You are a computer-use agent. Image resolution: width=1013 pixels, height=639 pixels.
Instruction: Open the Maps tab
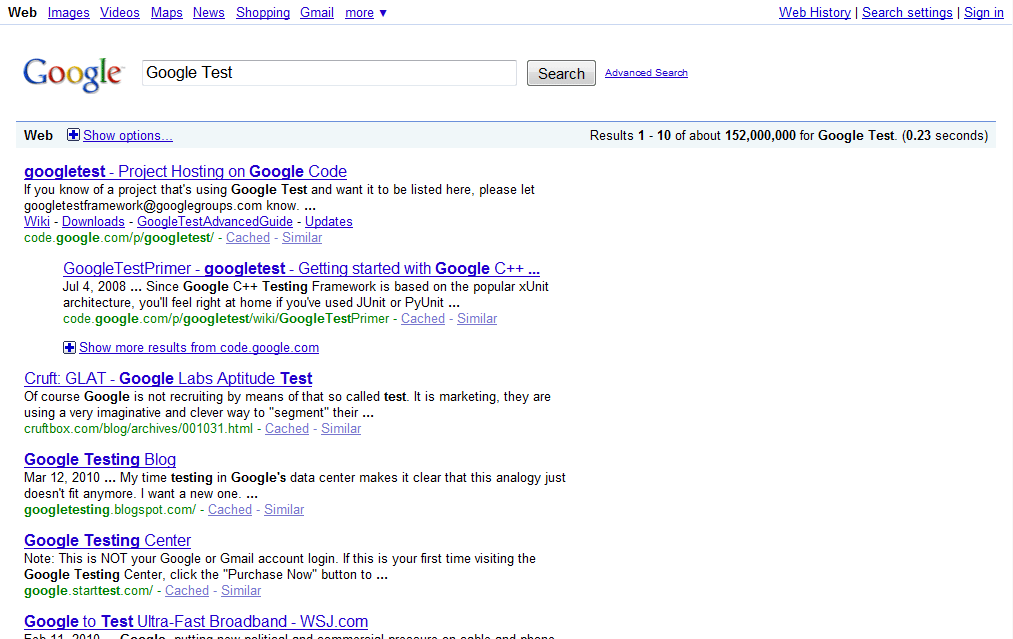(167, 13)
